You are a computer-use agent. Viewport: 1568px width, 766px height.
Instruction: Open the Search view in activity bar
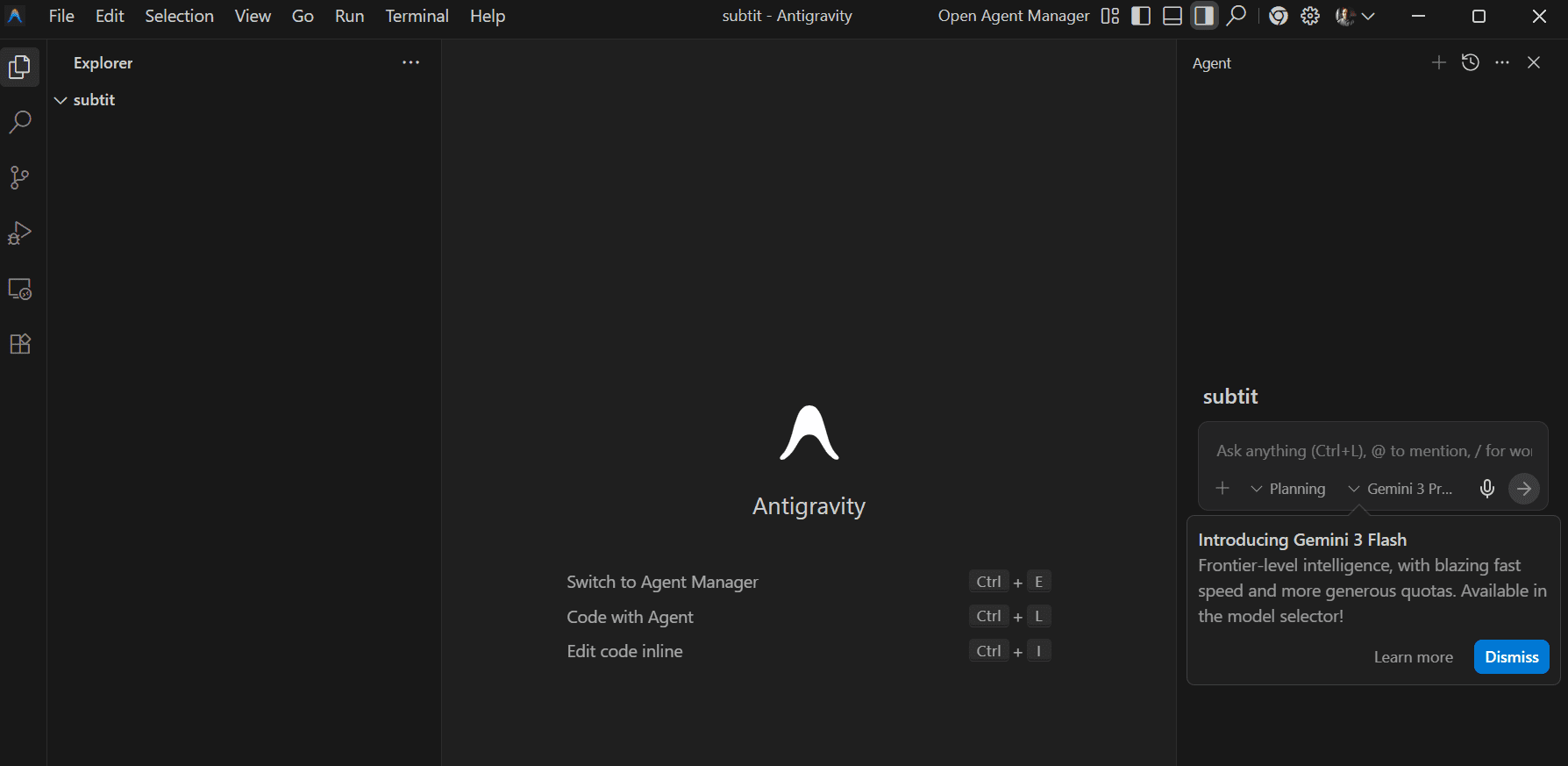pos(19,122)
